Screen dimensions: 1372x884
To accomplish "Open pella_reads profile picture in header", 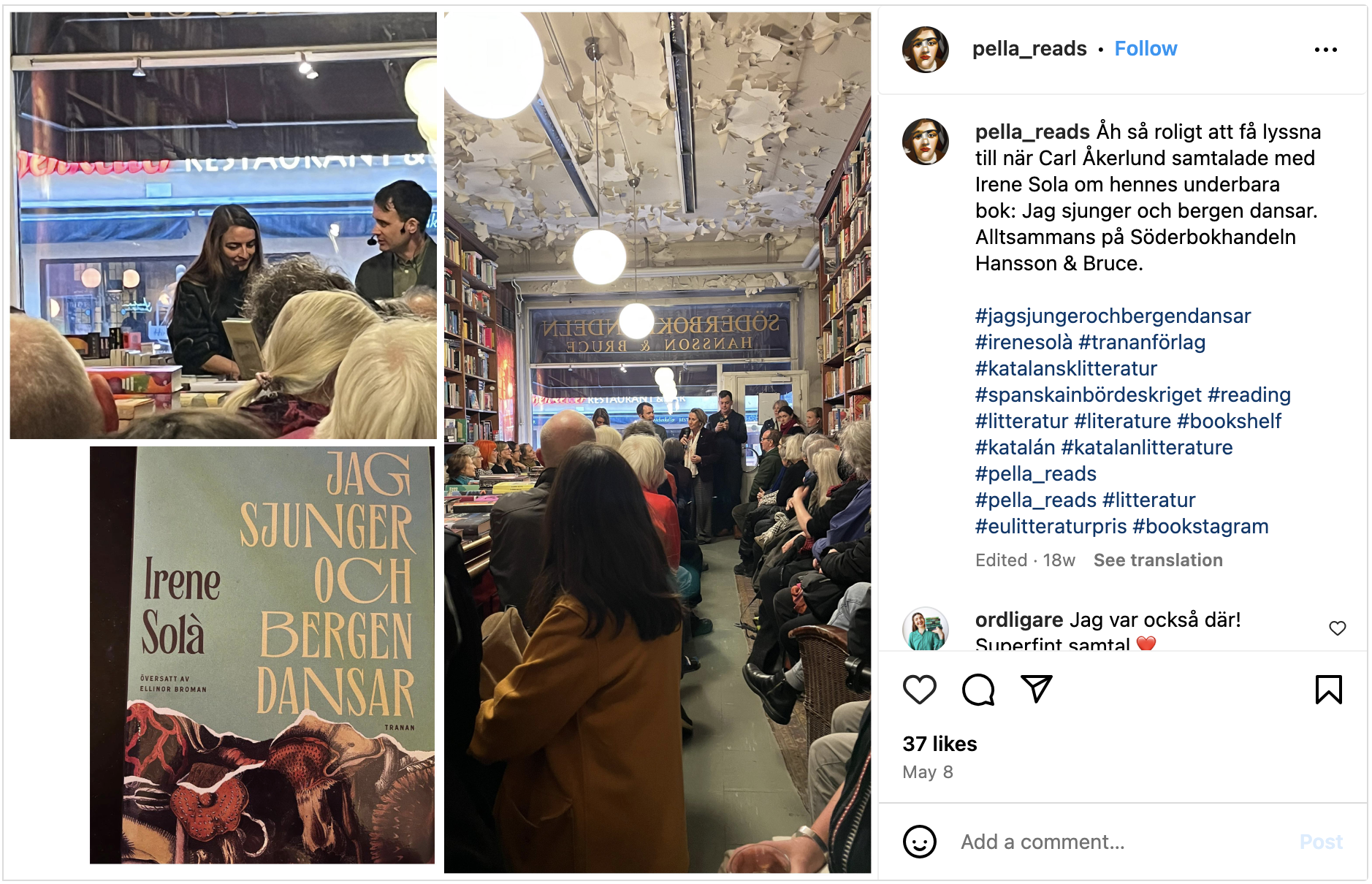I will (x=926, y=50).
